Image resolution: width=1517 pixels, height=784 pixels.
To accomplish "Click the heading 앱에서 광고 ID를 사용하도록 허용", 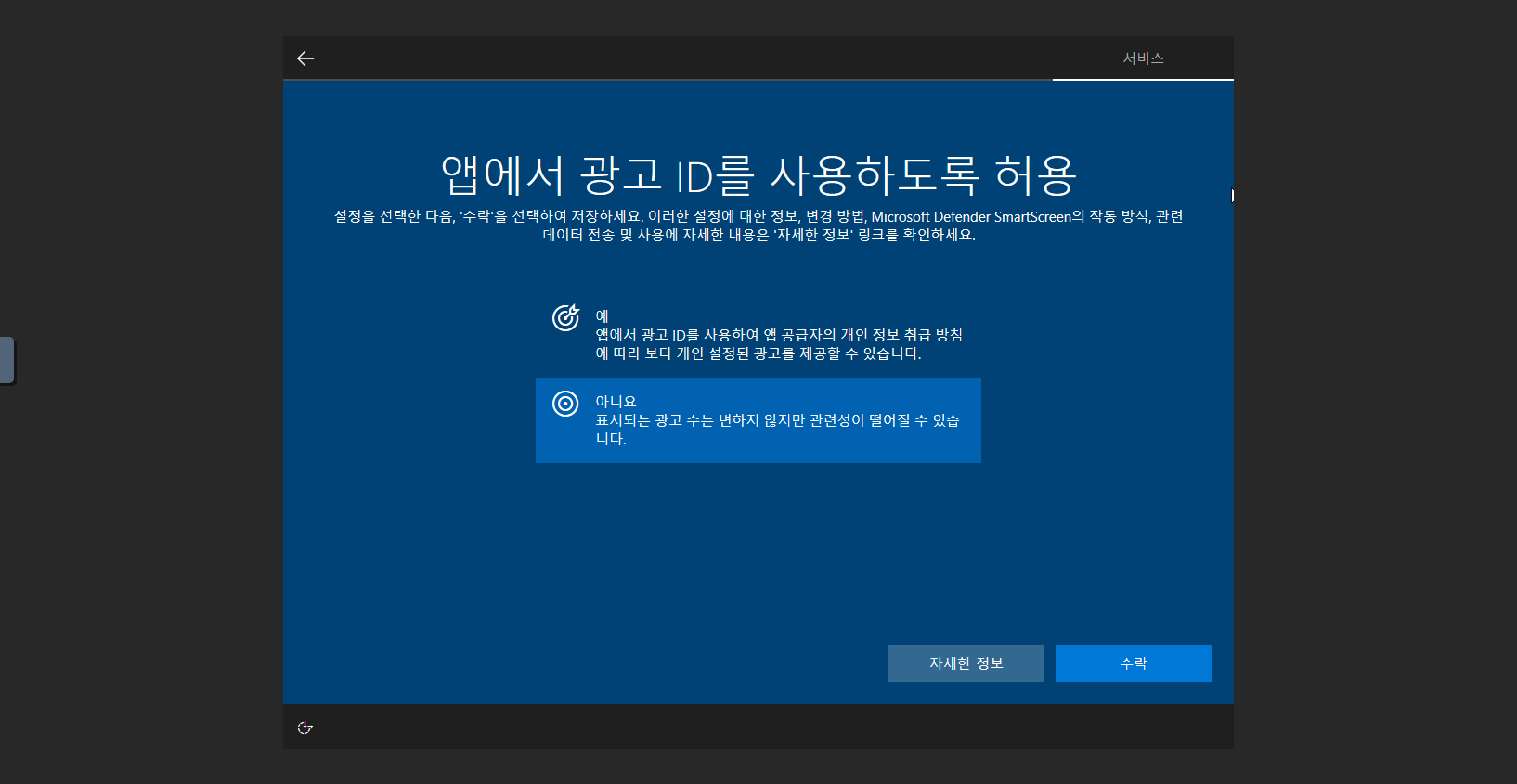I will (x=758, y=175).
